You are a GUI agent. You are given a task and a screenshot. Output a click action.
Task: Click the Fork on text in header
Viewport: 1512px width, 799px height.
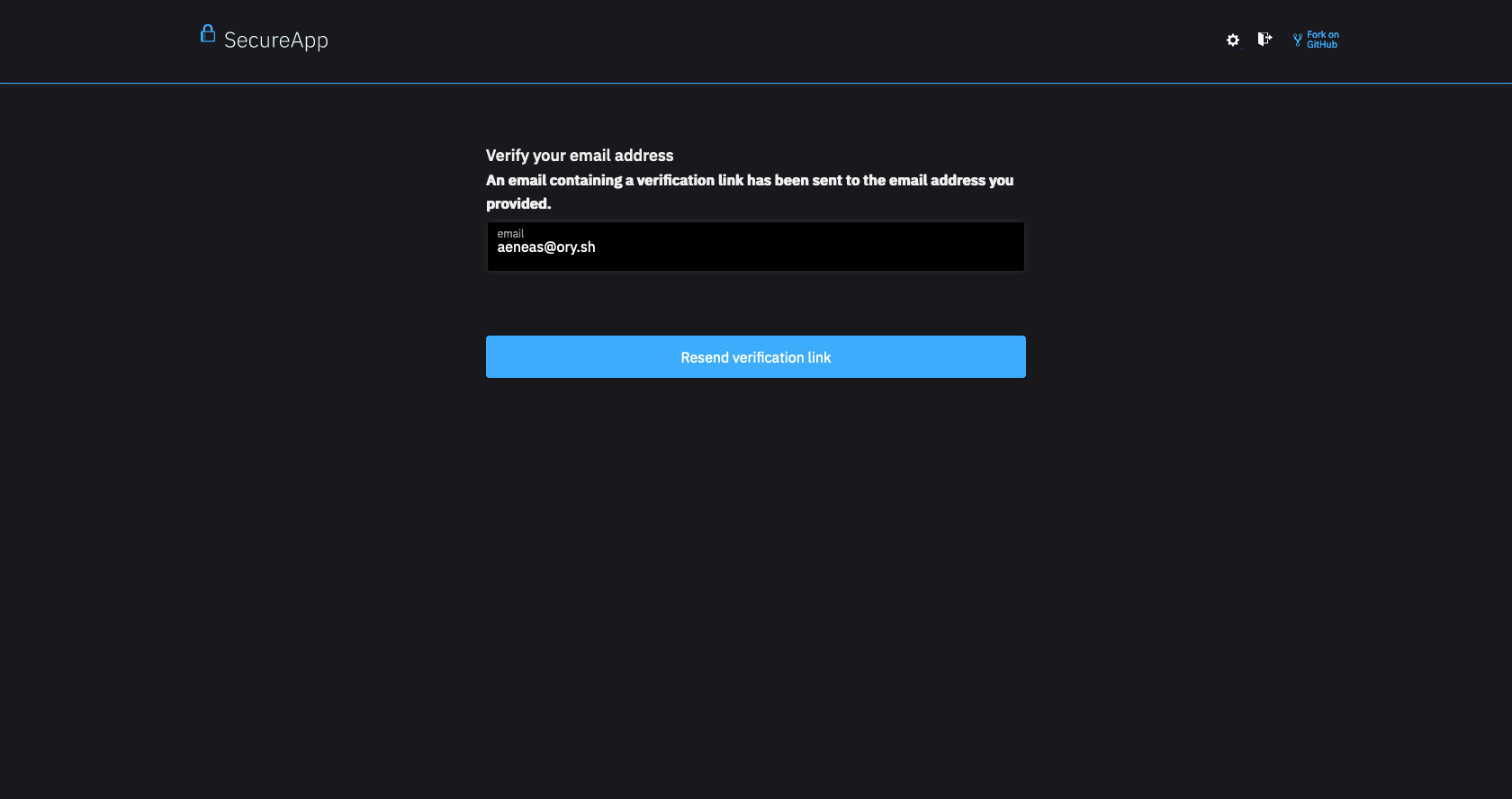coord(1323,35)
